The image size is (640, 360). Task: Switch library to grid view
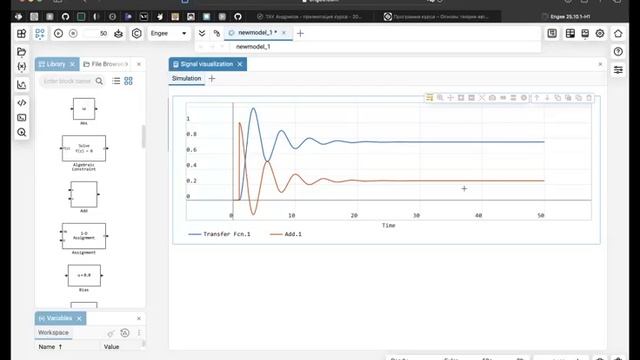pos(129,81)
